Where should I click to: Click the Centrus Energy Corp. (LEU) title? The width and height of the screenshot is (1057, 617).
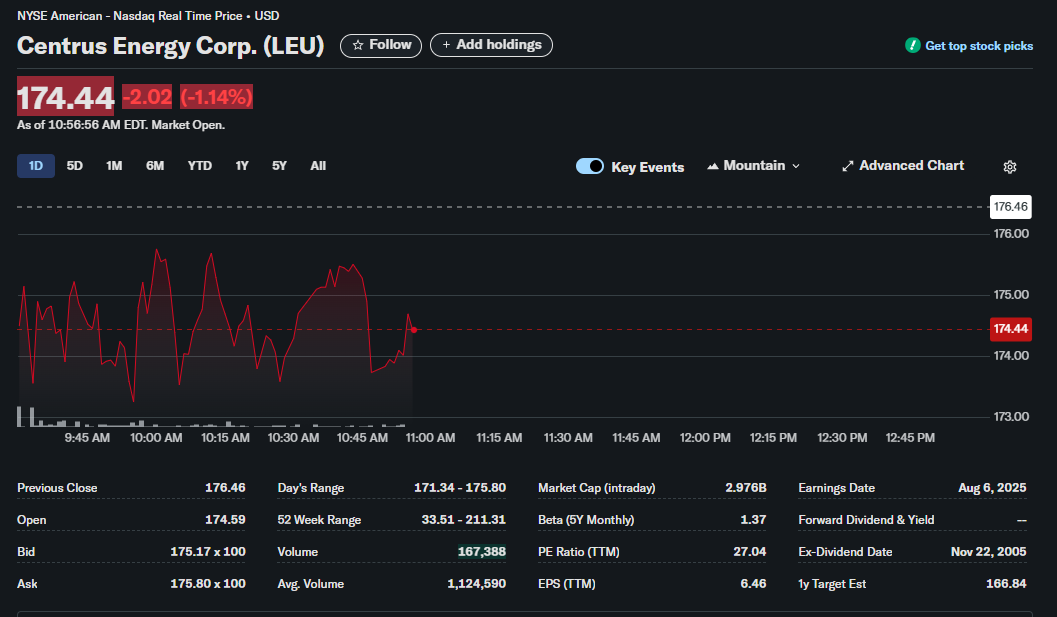(171, 46)
